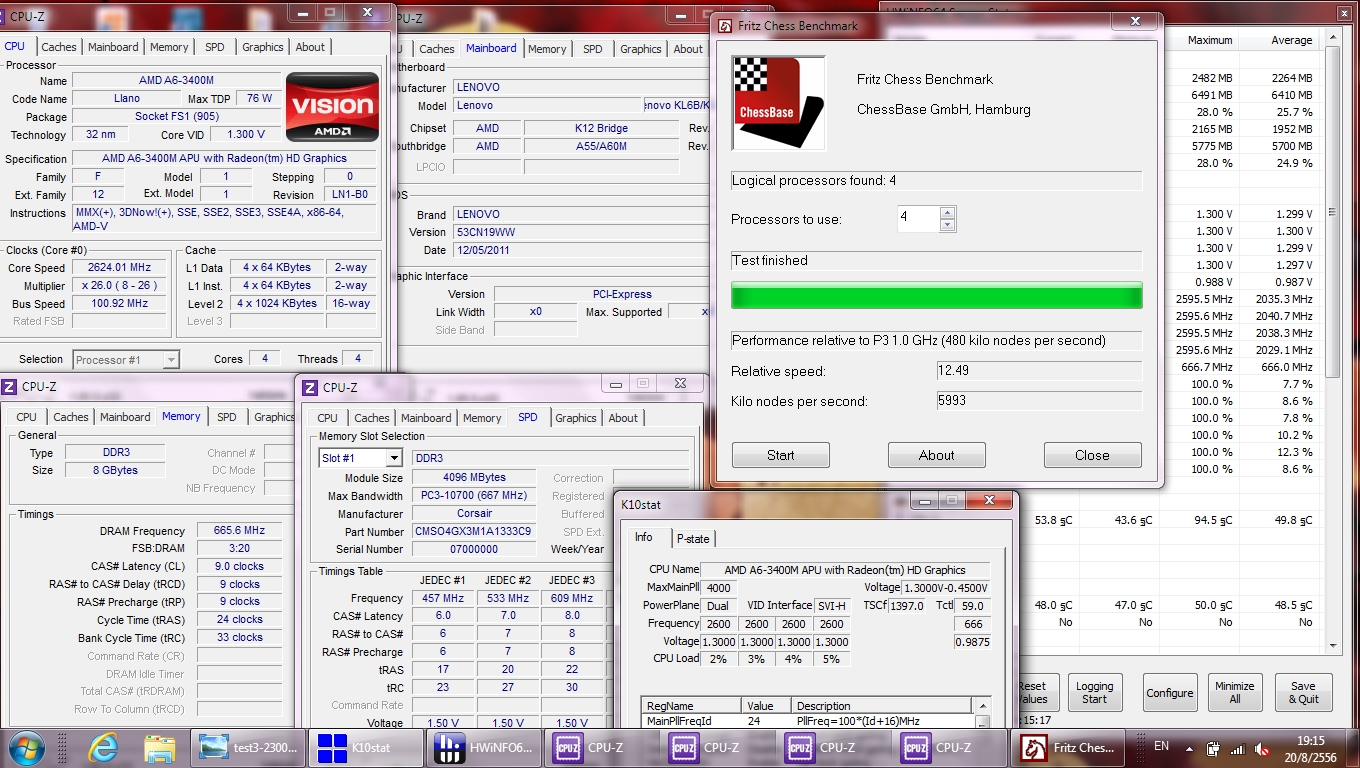
Task: Switch to the P-state tab in K10stat
Action: (x=693, y=538)
